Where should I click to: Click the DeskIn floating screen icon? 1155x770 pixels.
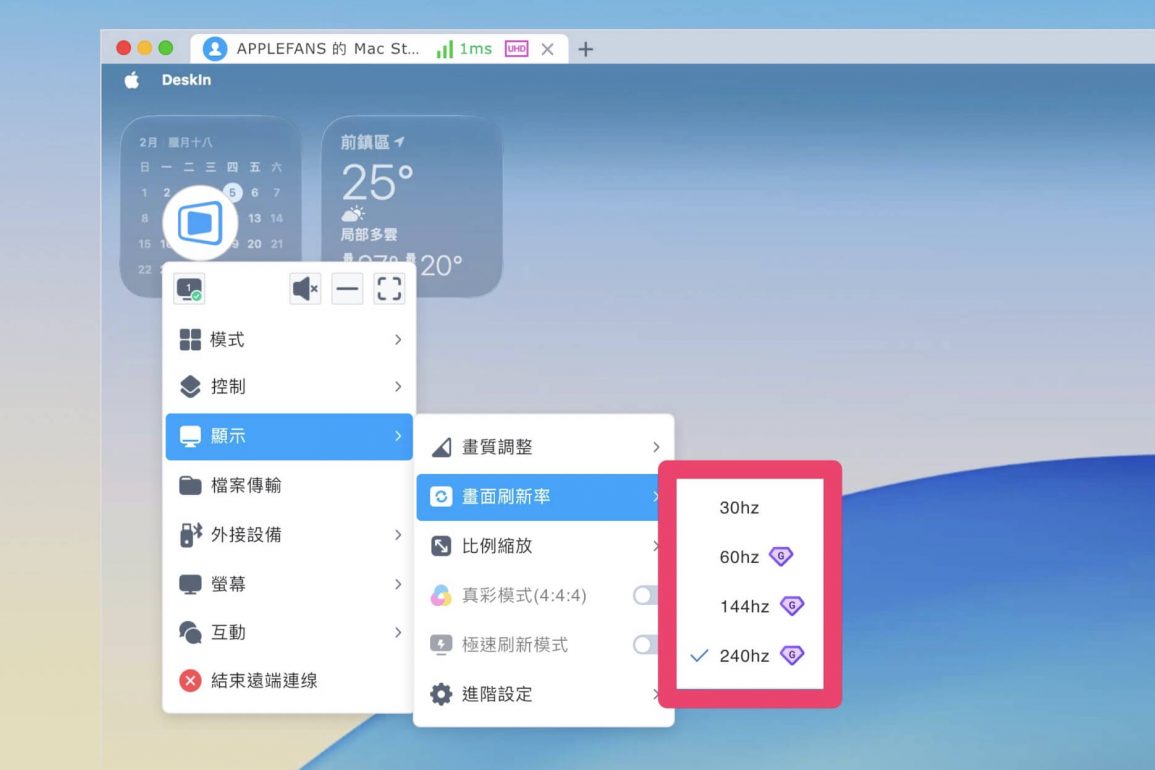pos(200,222)
